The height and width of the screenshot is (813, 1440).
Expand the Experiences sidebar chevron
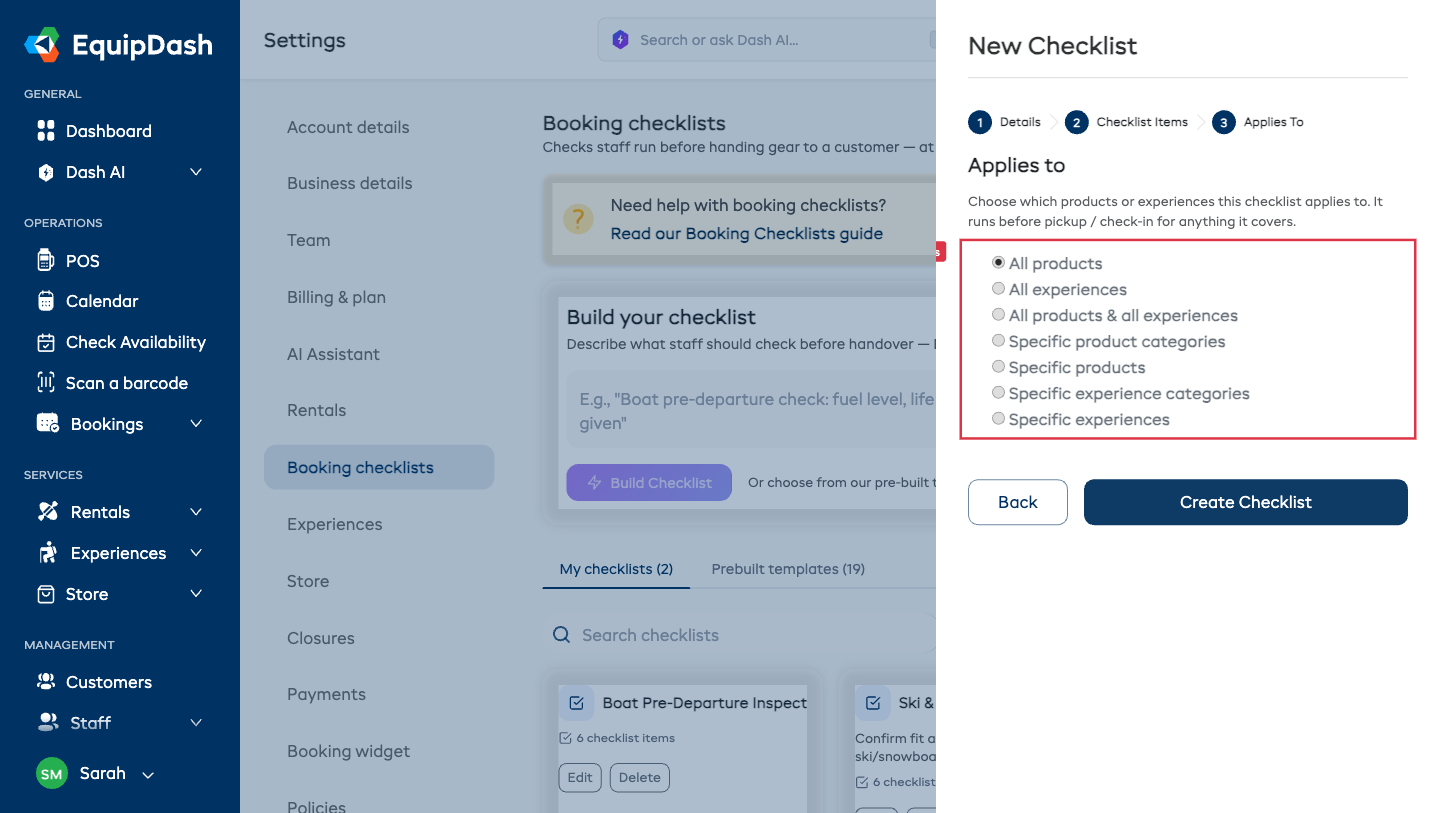click(x=196, y=553)
